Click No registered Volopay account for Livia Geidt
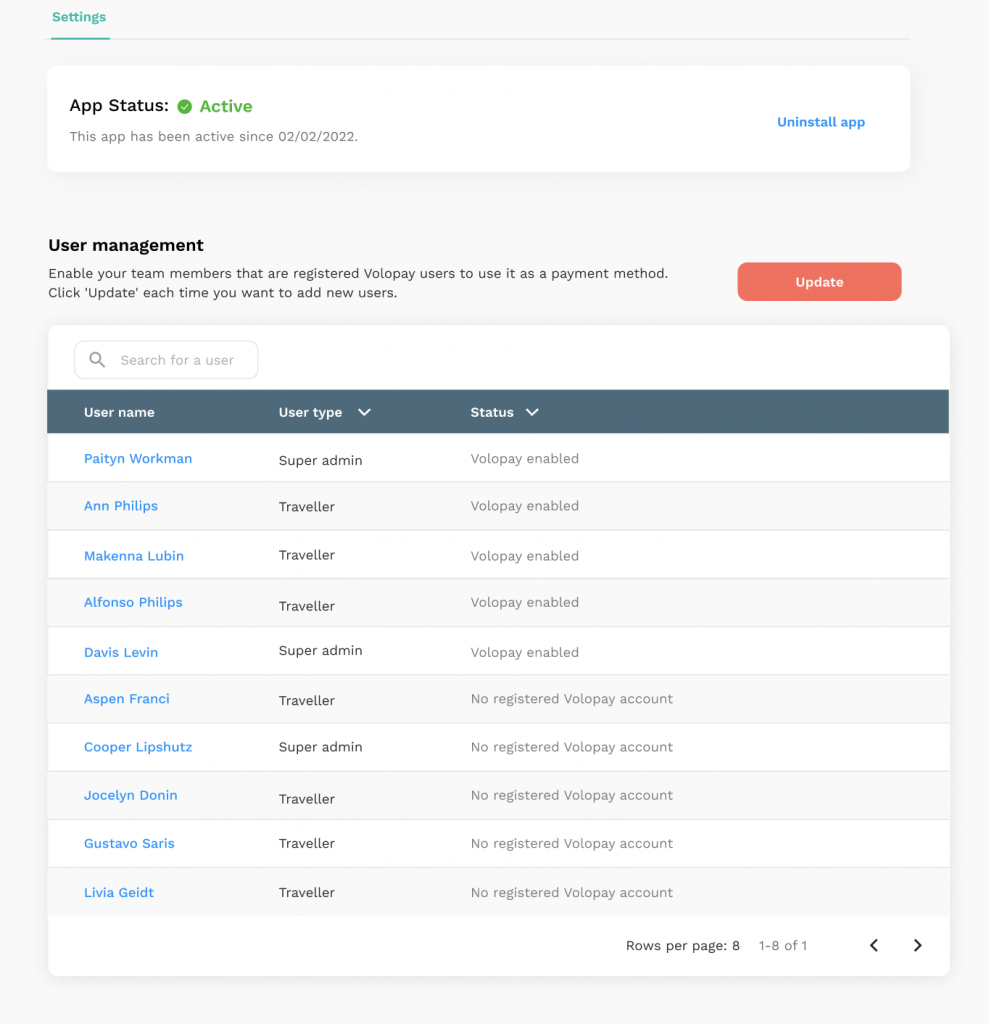989x1024 pixels. [572, 893]
